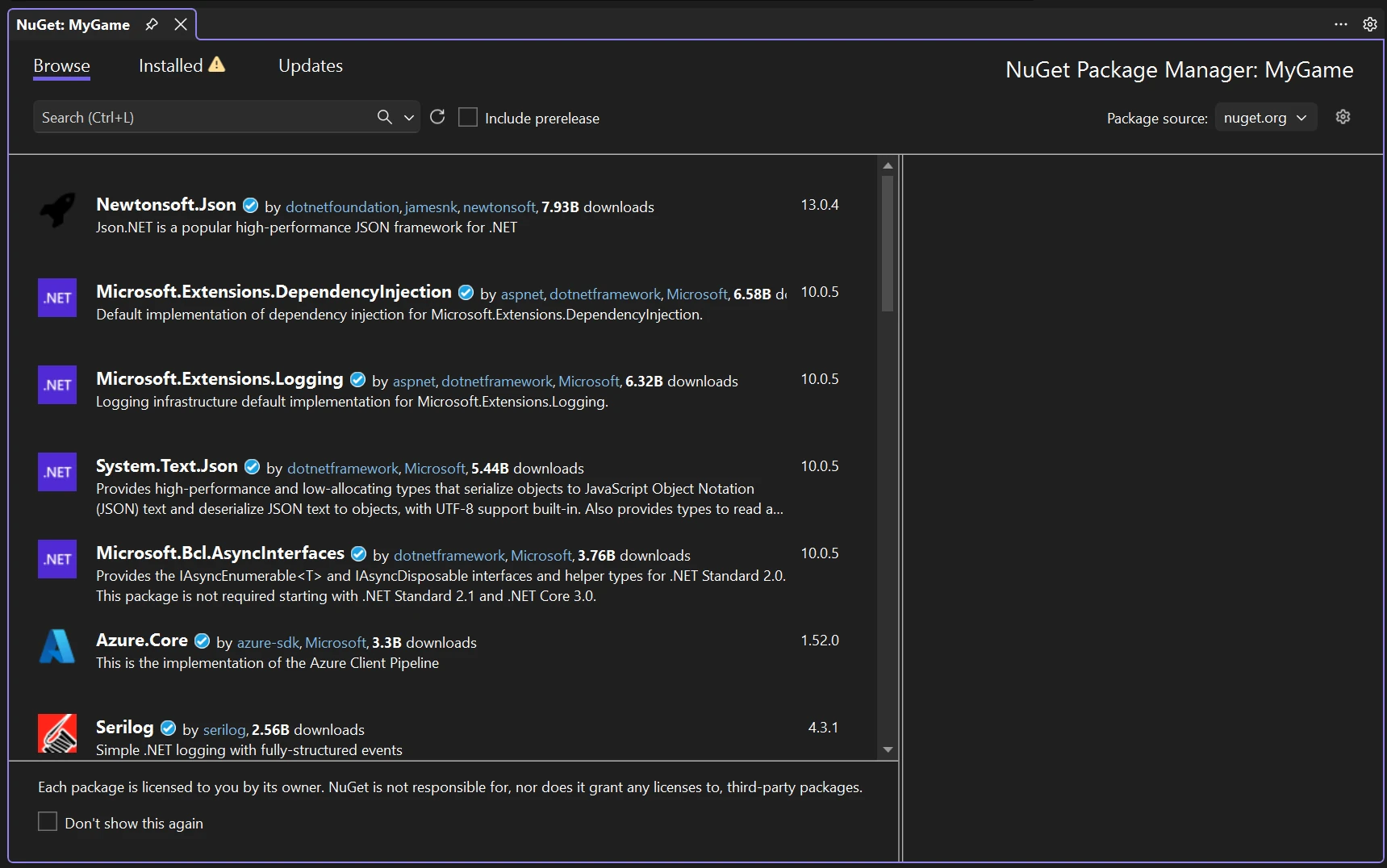Expand the search history dropdown arrow
The image size is (1387, 868).
tap(409, 117)
